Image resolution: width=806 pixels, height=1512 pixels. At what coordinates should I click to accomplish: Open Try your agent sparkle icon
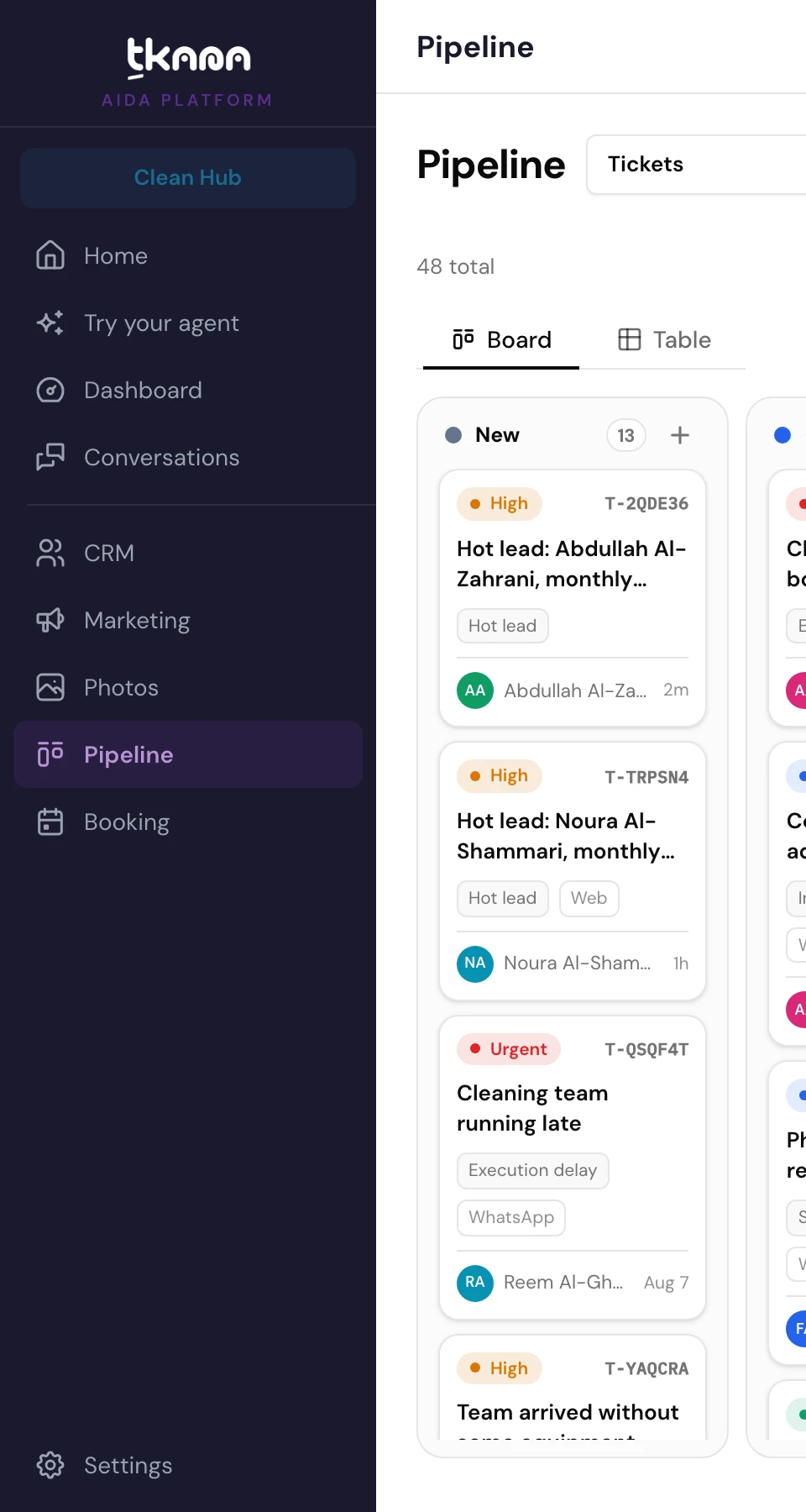[50, 323]
